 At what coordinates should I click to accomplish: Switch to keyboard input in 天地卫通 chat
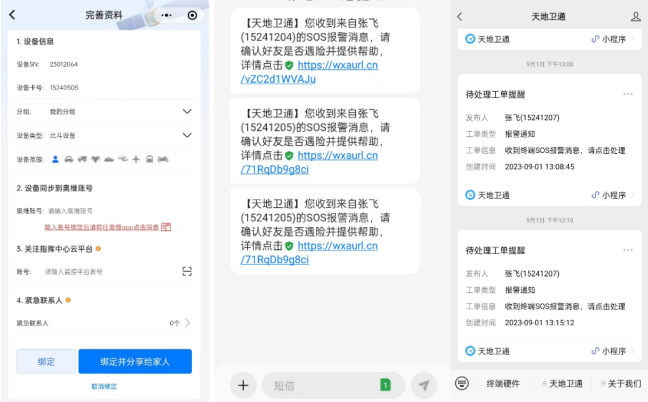coord(462,383)
